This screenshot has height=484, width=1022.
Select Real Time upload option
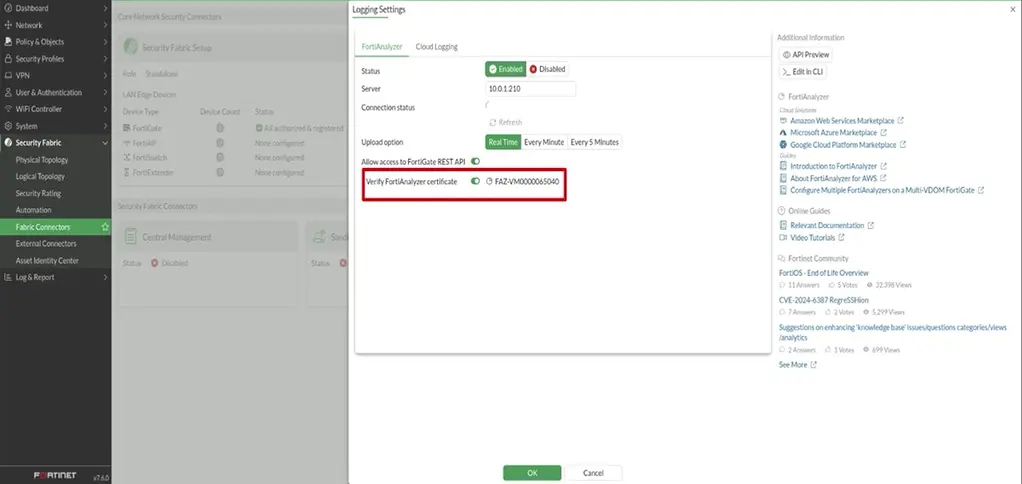tap(503, 142)
